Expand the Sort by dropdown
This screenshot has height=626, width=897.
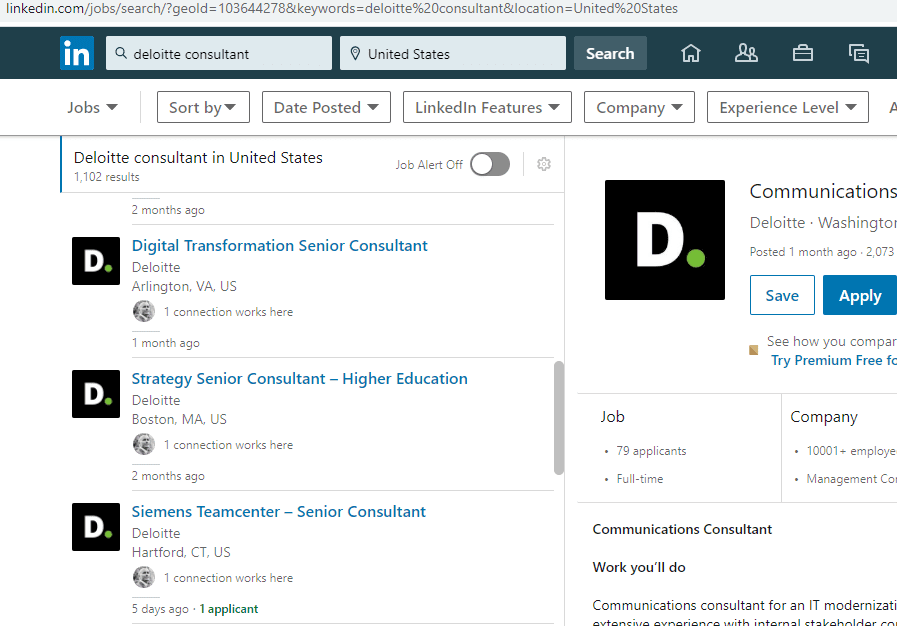tap(203, 107)
